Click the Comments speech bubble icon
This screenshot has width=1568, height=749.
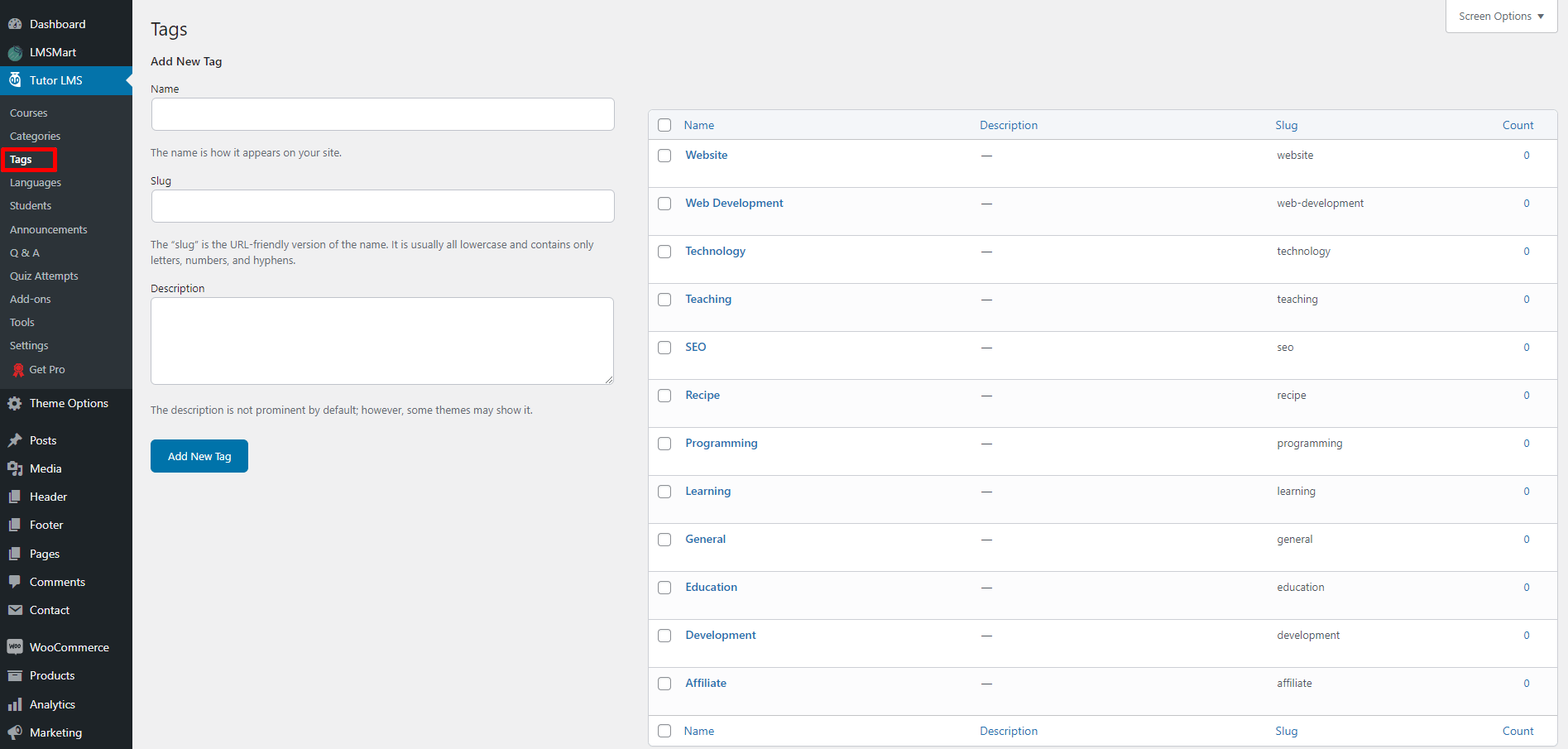click(x=15, y=582)
